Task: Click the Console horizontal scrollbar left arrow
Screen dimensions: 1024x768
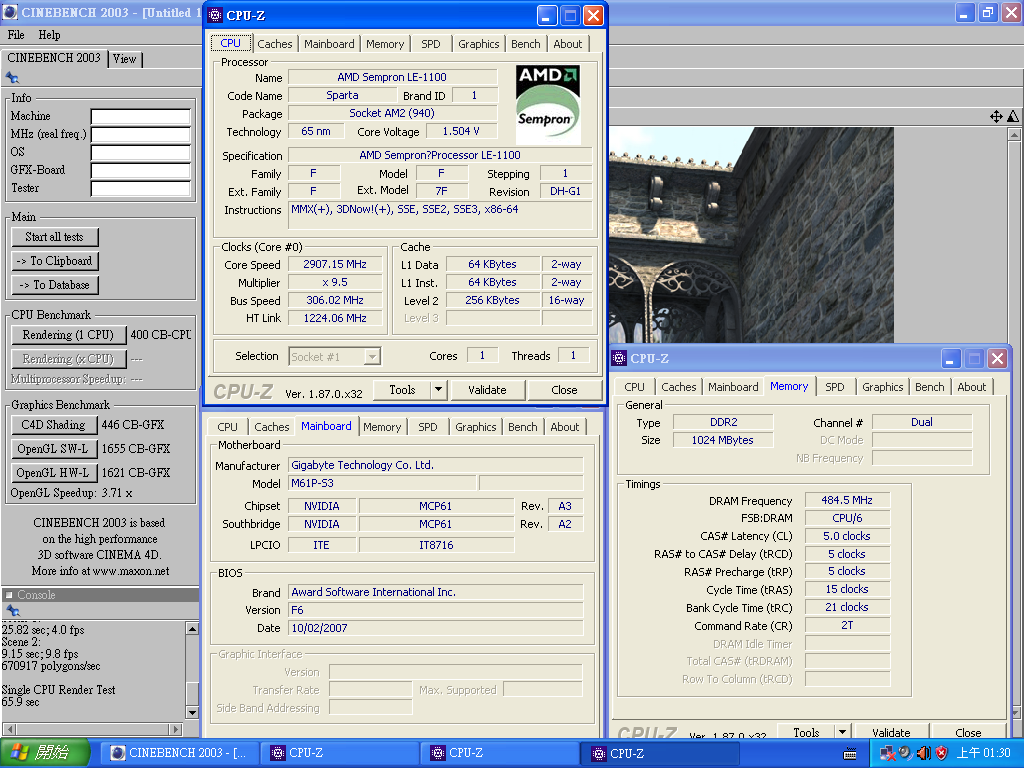Action: (9, 729)
